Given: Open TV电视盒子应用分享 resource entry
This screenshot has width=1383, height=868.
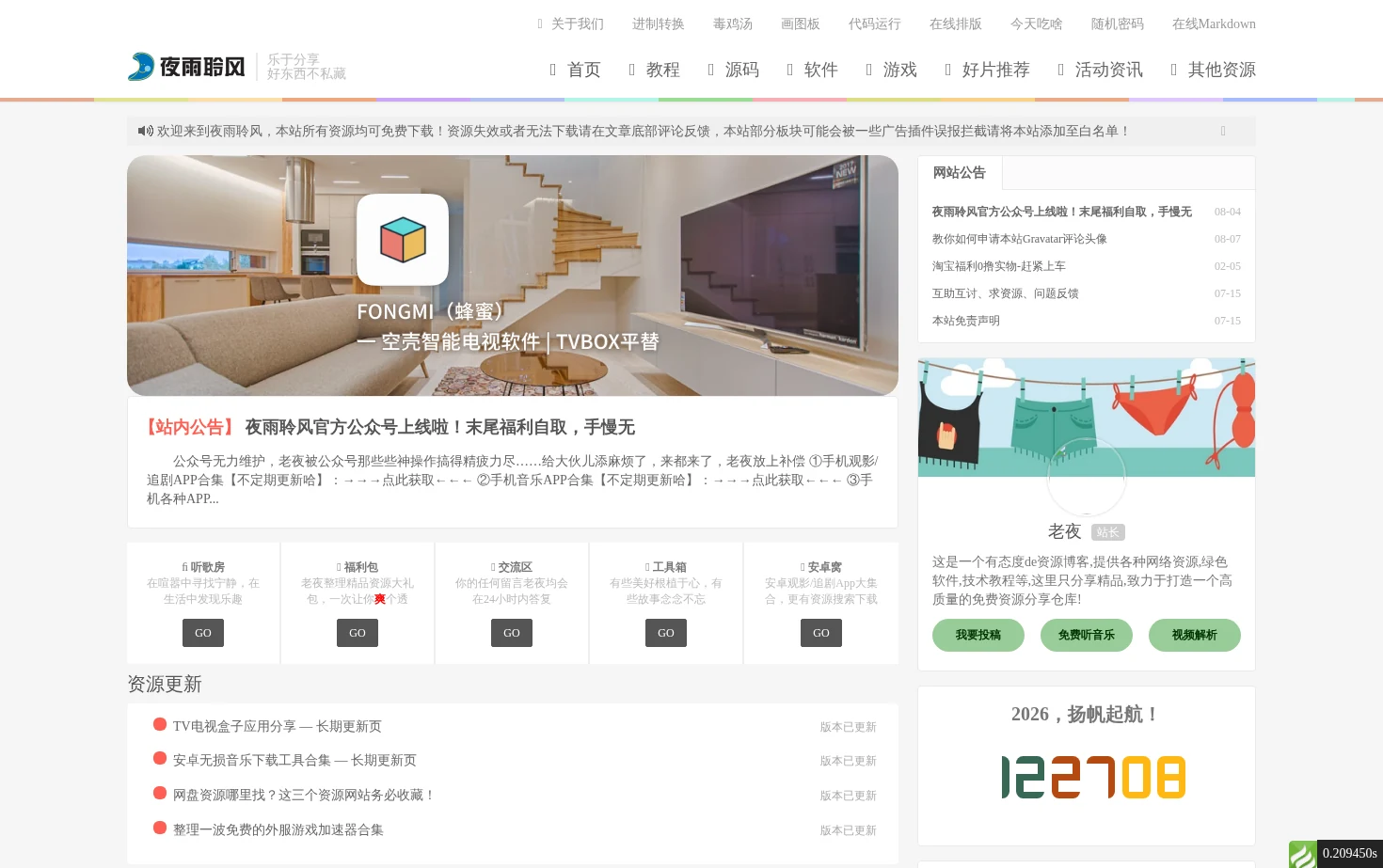Looking at the screenshot, I should [x=278, y=726].
